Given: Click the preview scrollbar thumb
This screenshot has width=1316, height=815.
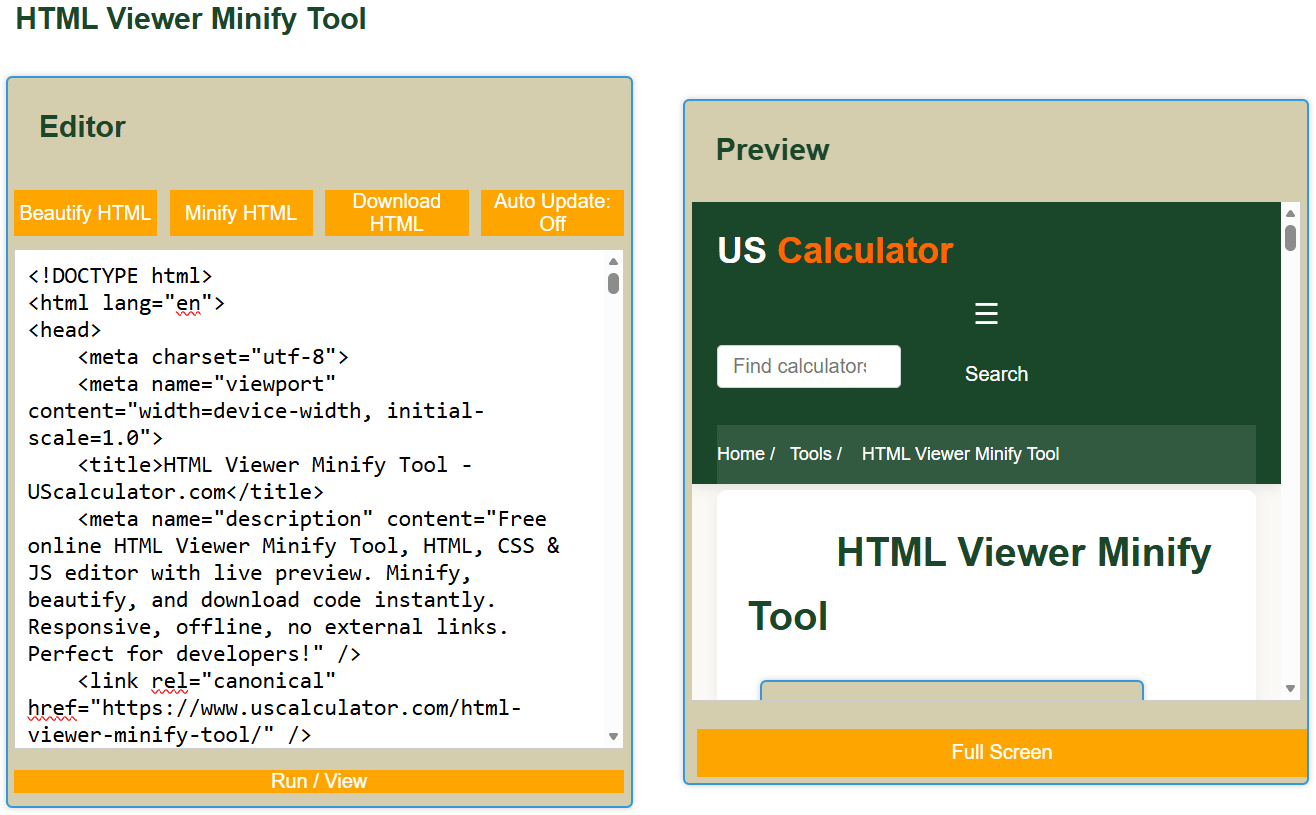Looking at the screenshot, I should coord(1290,237).
